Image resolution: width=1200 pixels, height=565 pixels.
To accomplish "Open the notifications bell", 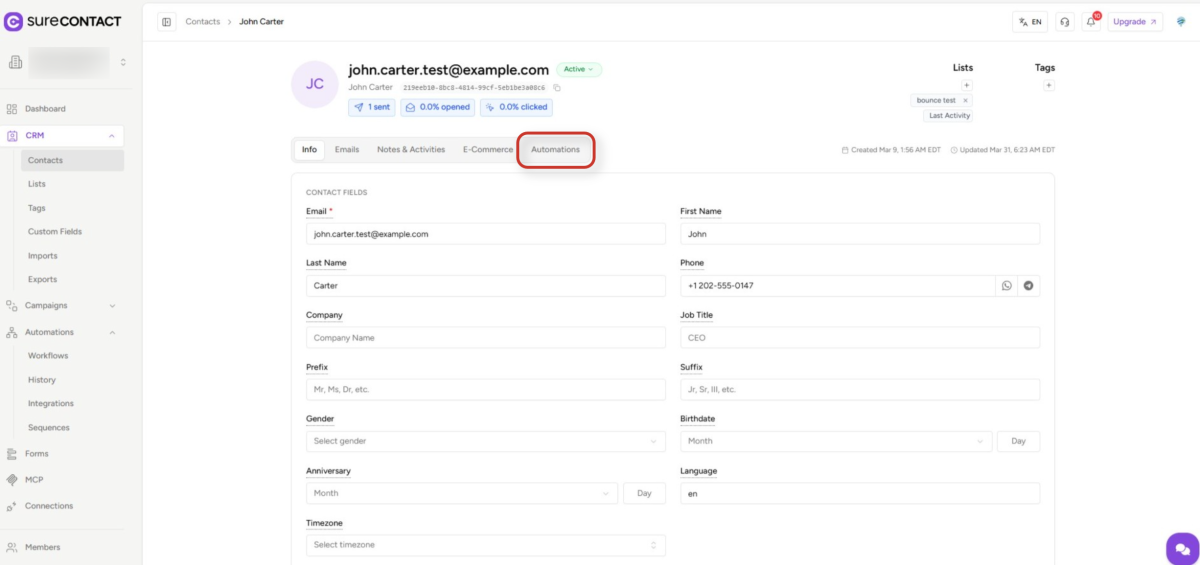I will [1091, 21].
